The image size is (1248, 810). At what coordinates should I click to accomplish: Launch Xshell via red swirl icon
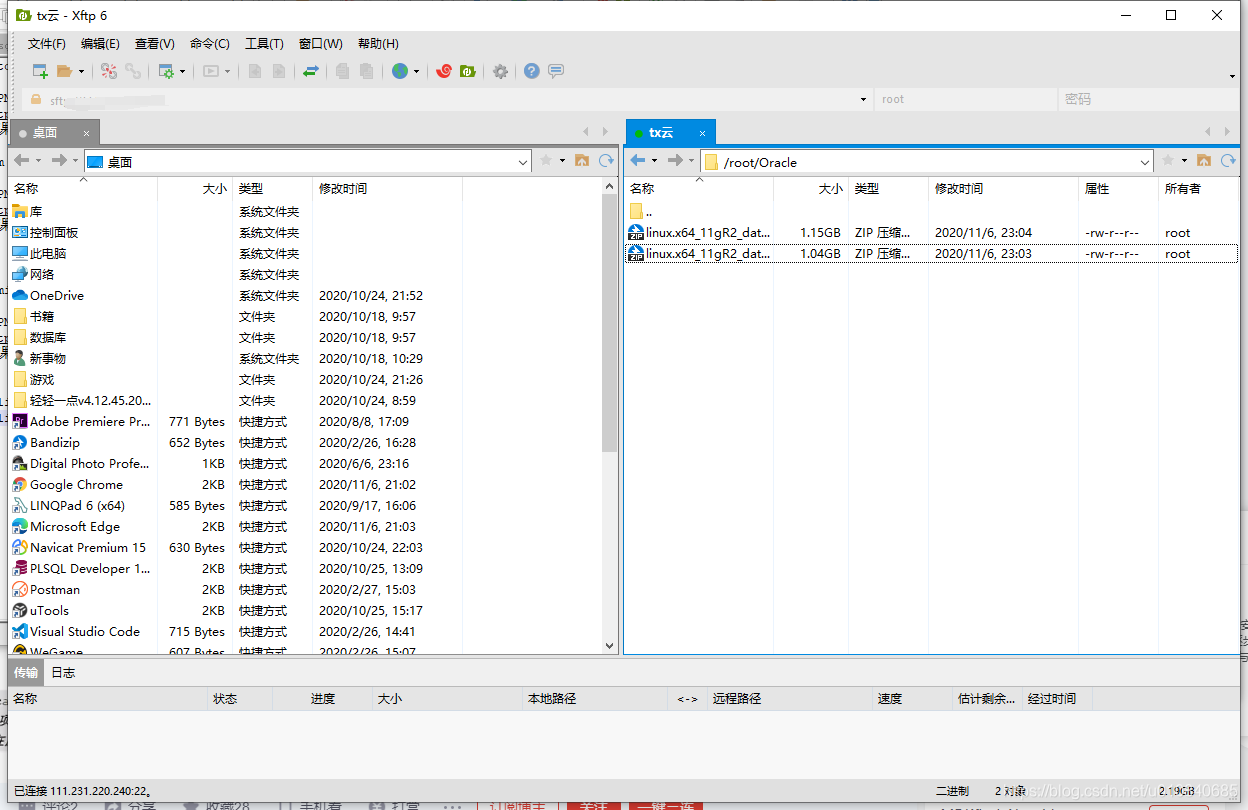coord(444,71)
